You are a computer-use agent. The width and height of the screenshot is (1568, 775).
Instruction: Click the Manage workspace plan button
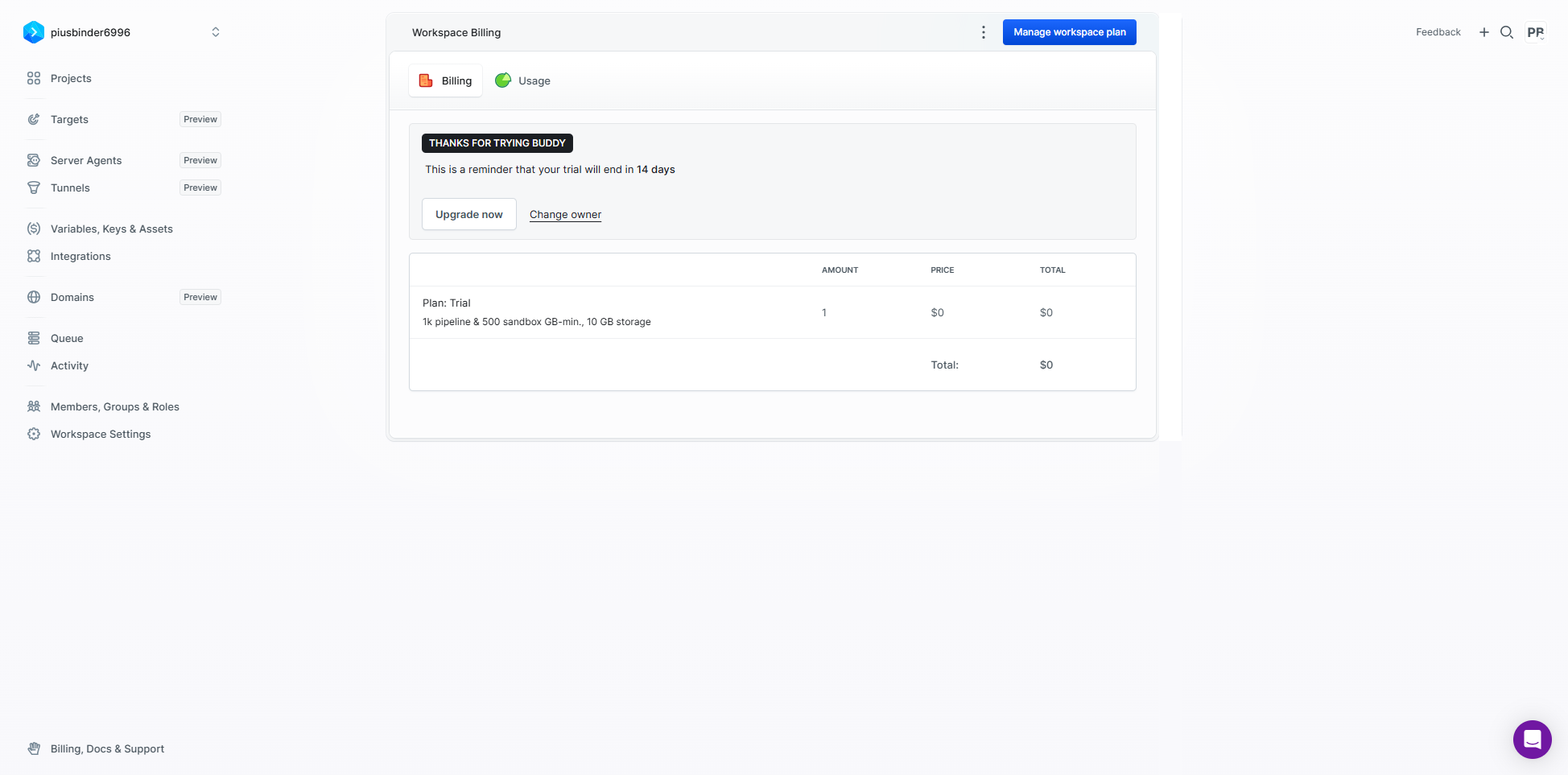(1069, 32)
